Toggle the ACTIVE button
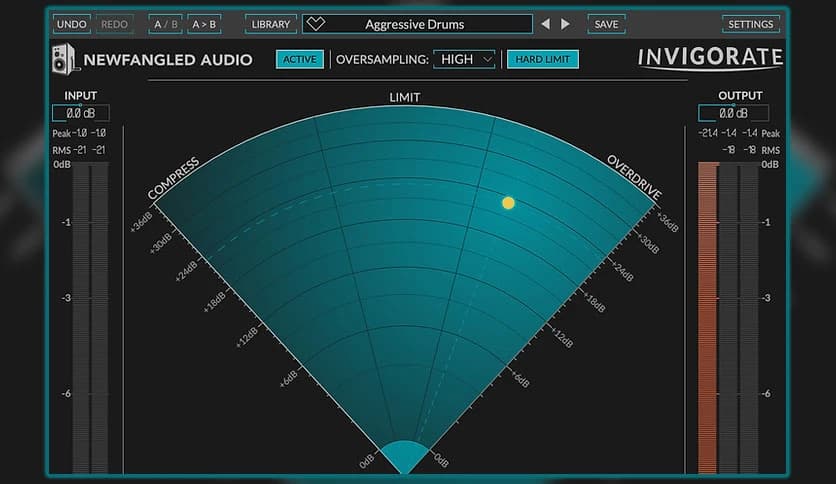The width and height of the screenshot is (836, 484). tap(300, 59)
